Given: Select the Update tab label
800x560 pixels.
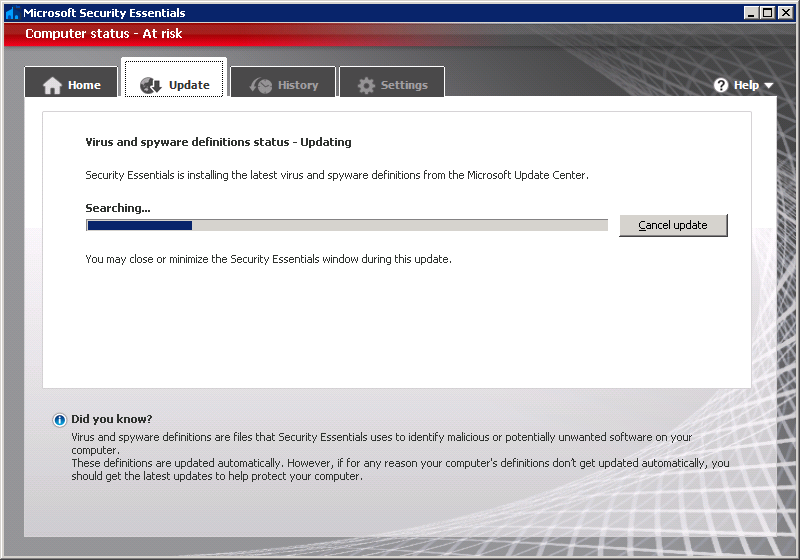Looking at the screenshot, I should click(189, 86).
